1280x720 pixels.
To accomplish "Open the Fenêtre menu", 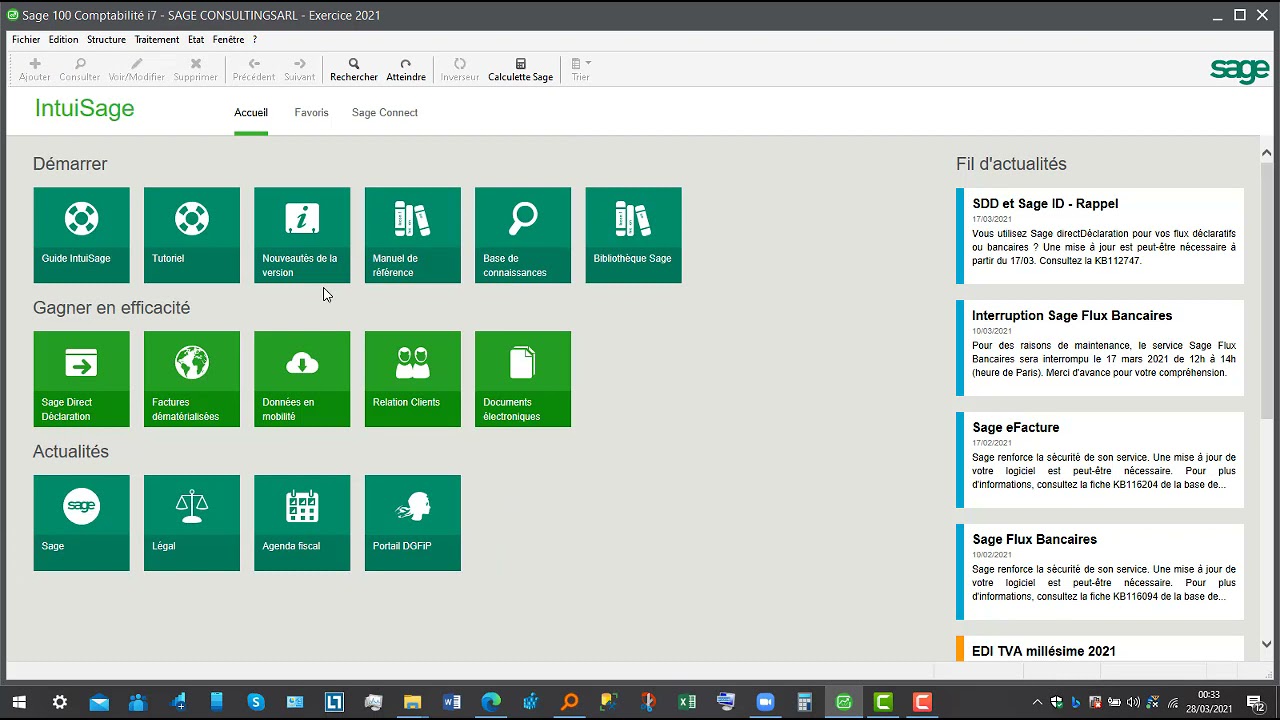I will pos(228,40).
